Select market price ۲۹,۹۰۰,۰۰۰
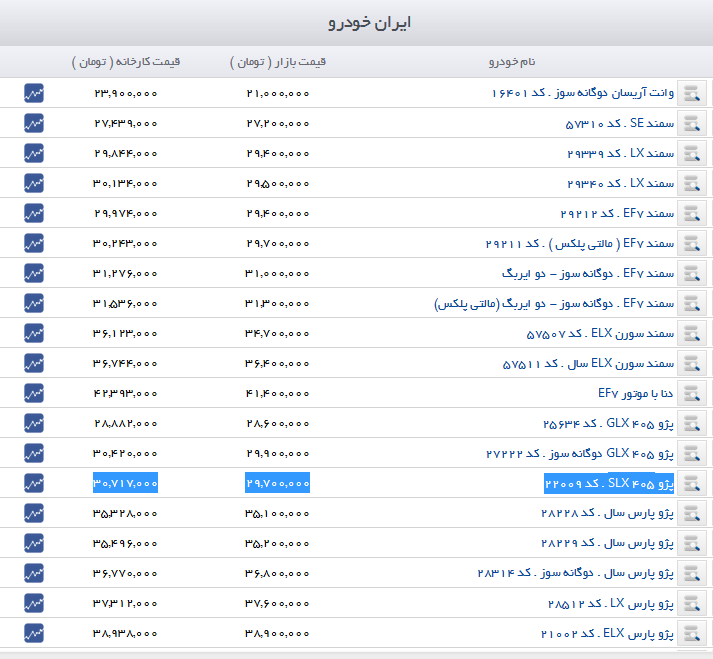The height and width of the screenshot is (659, 713). [x=278, y=453]
